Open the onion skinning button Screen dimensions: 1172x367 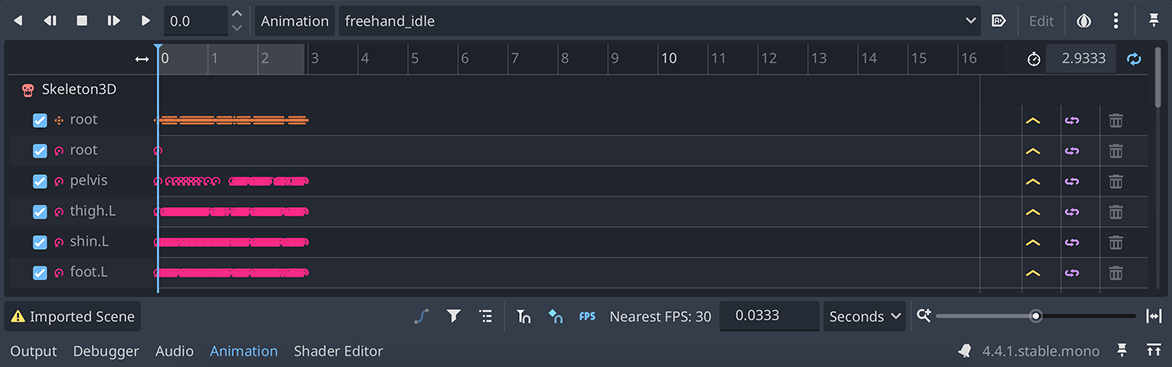[x=1083, y=21]
